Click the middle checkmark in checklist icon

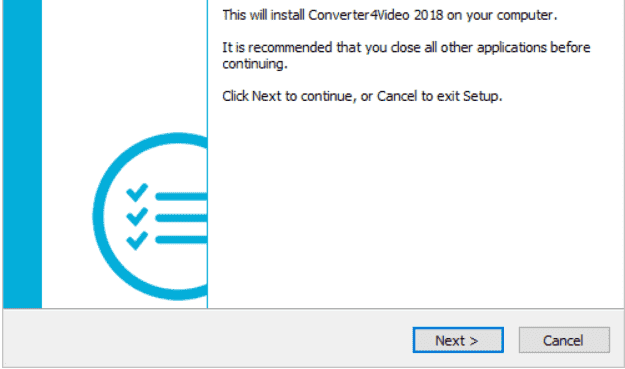[137, 216]
